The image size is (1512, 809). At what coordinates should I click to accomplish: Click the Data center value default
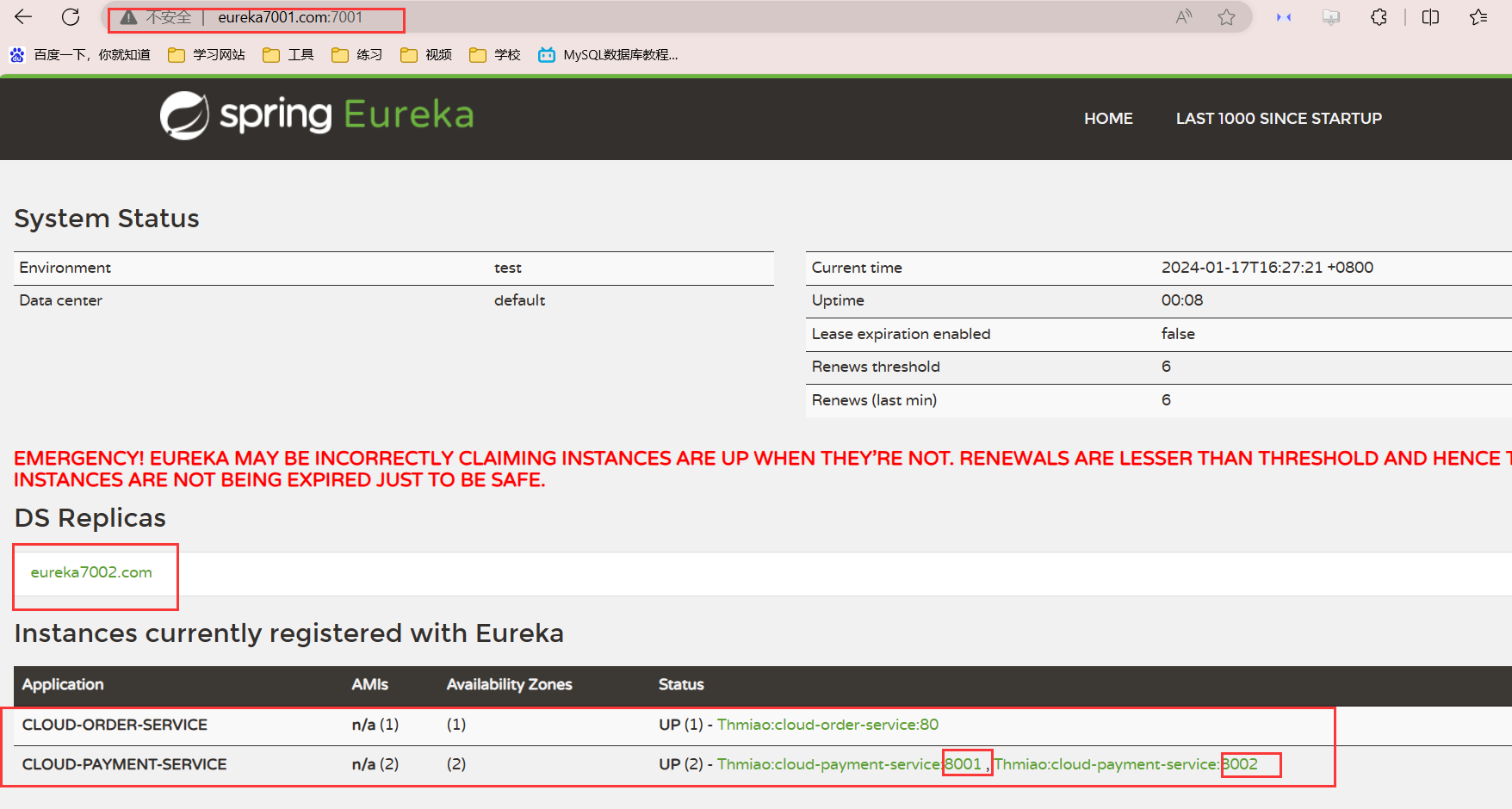point(519,300)
